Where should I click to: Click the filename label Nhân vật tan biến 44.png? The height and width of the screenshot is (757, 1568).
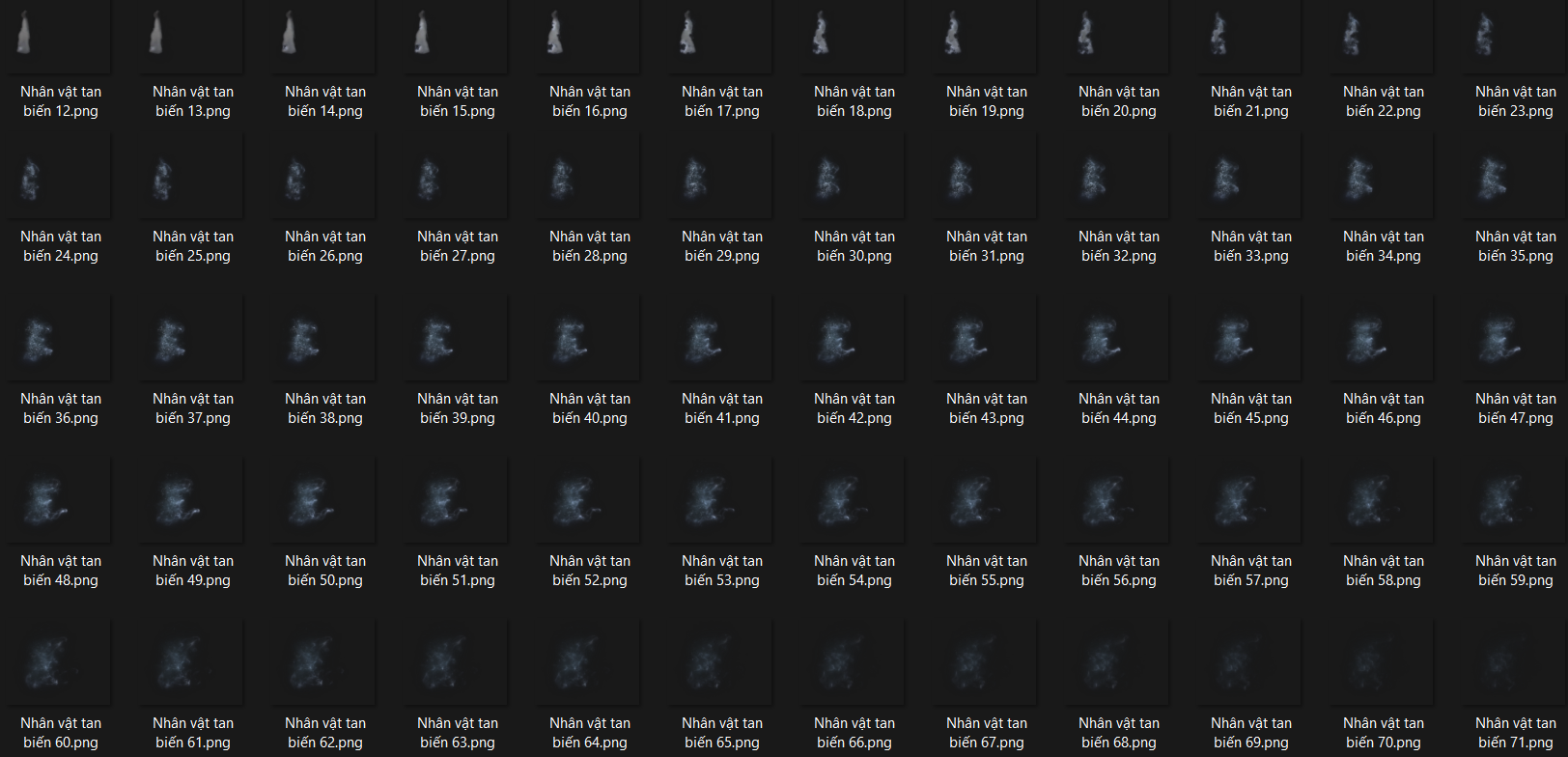click(1119, 408)
